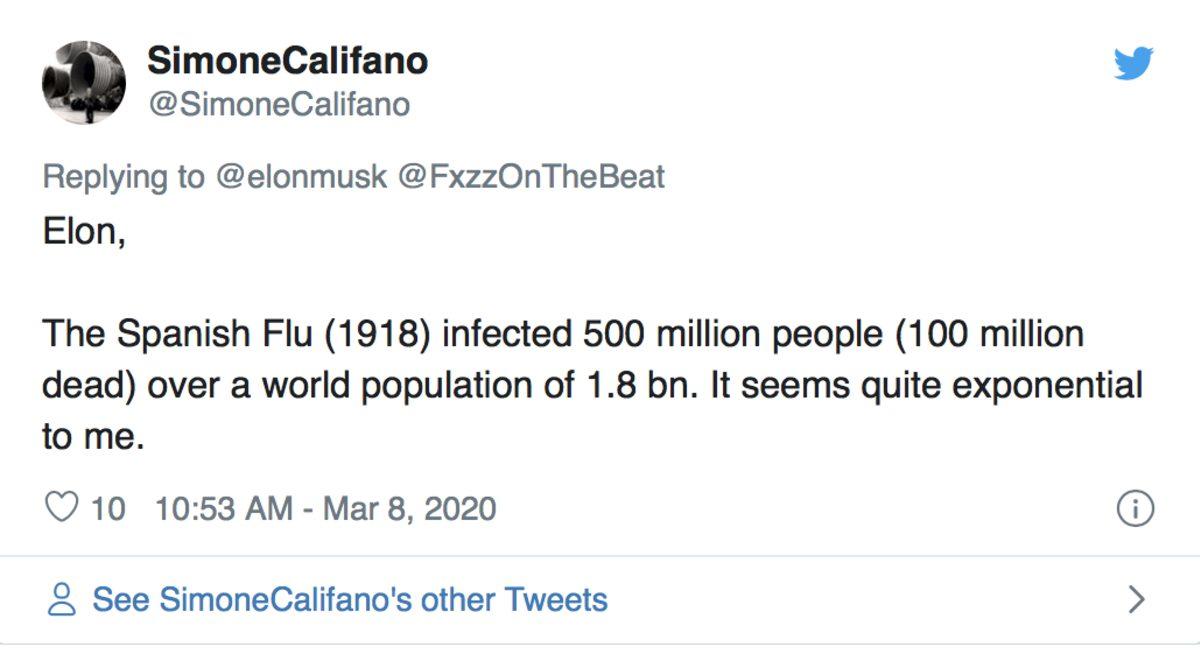
Task: Open the gray @SimoneCalifano handle
Action: (279, 104)
